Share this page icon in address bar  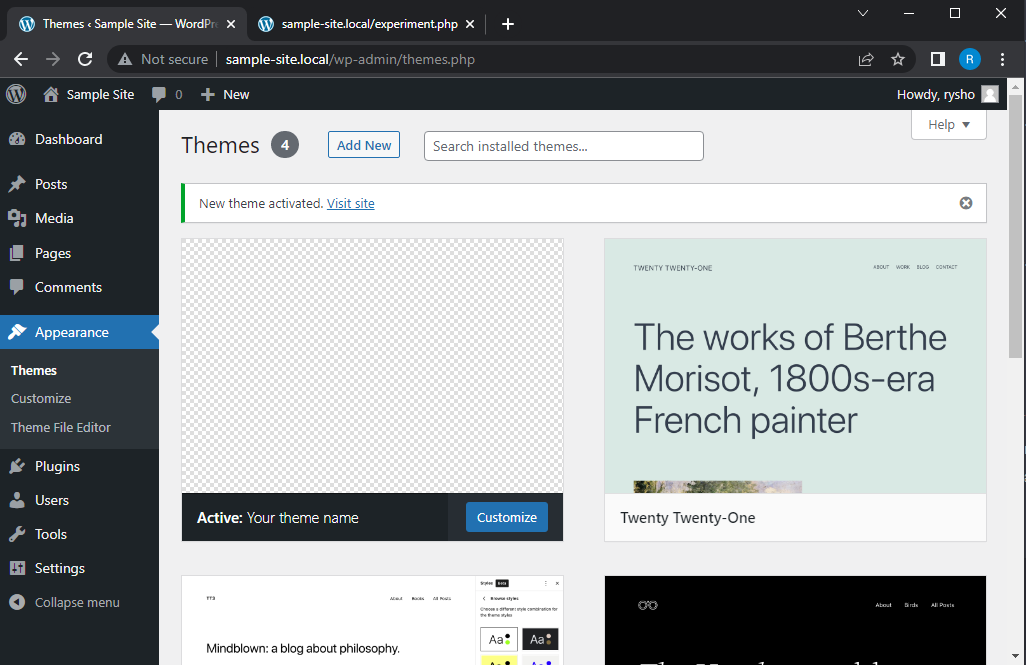866,60
